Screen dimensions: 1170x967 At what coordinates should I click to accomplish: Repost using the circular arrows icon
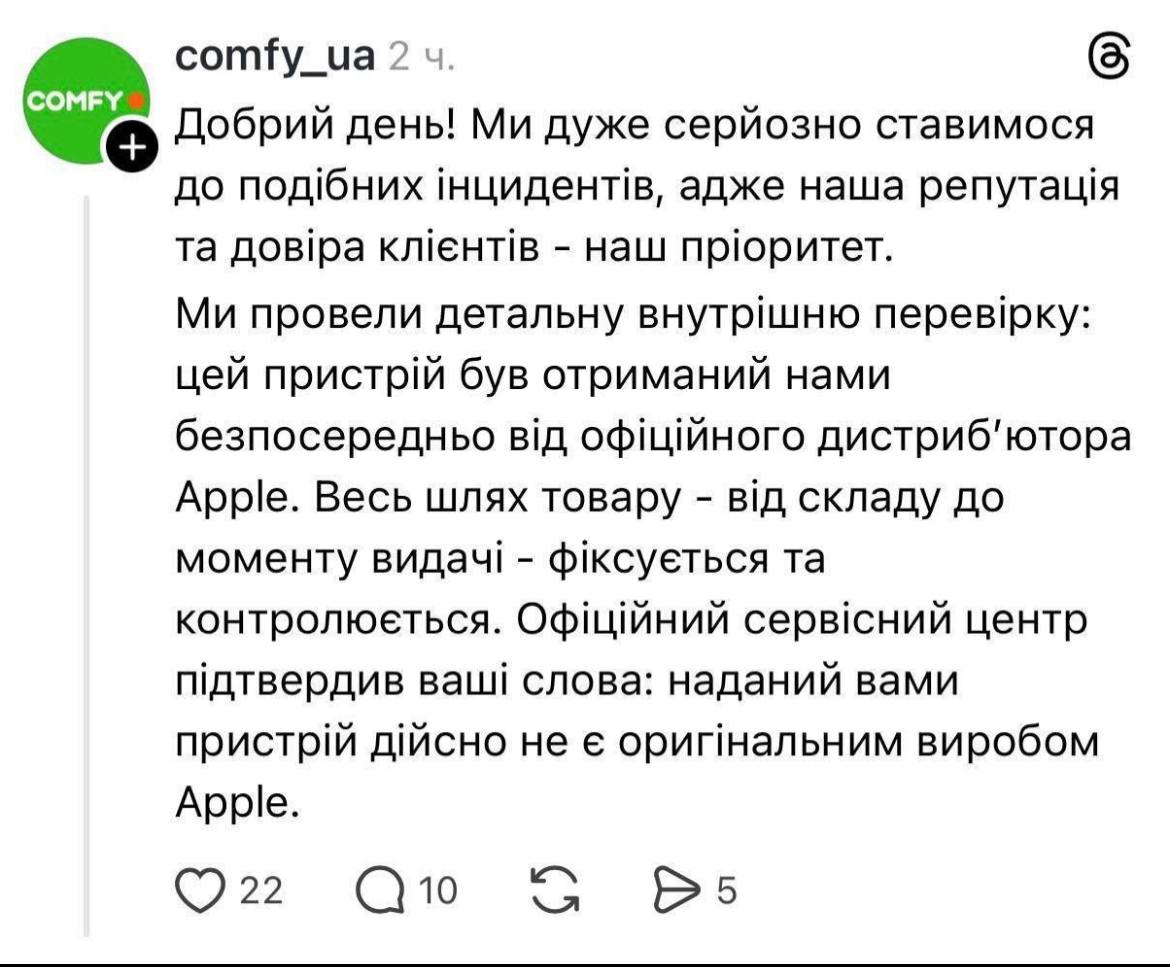(x=558, y=888)
